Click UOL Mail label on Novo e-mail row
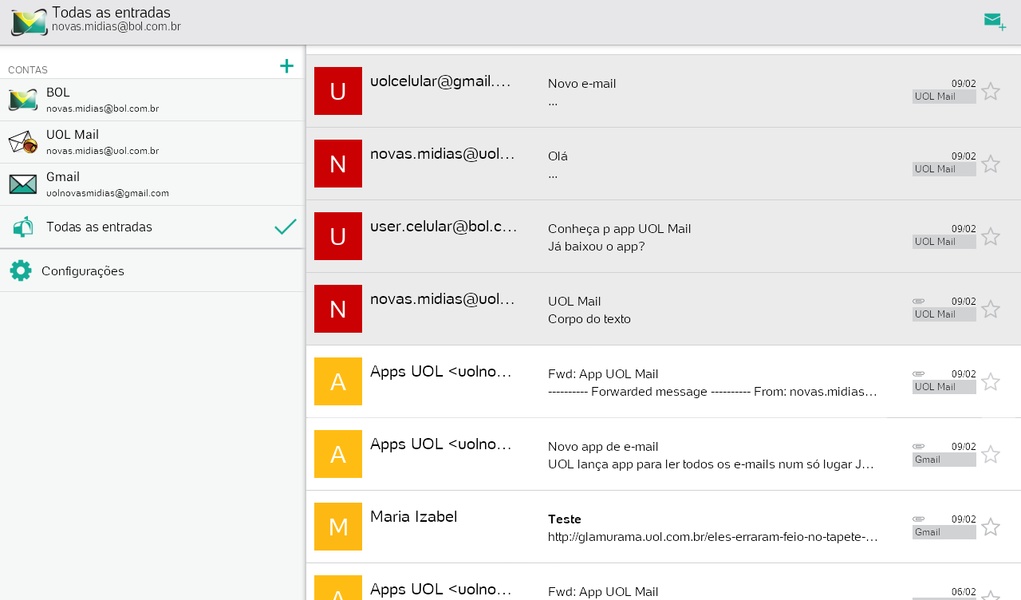Screen dimensions: 1021x600 pos(944,96)
